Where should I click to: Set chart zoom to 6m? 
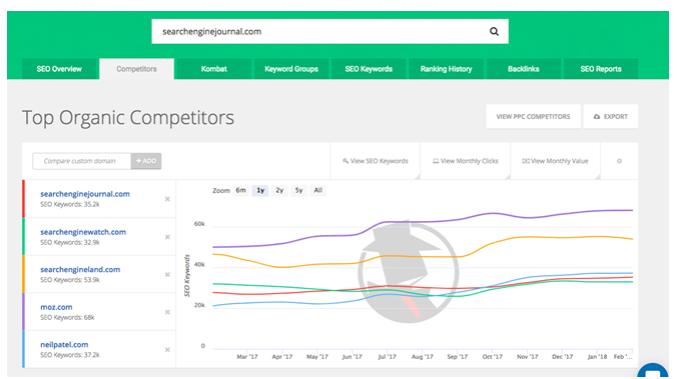tap(240, 190)
